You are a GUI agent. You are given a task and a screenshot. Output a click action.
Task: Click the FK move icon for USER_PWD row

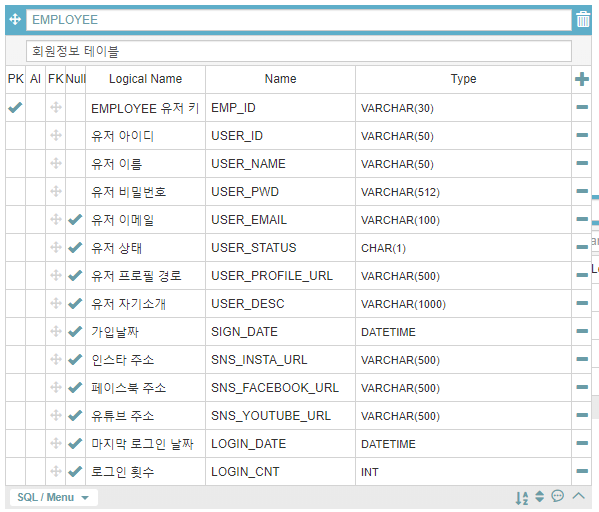click(x=56, y=191)
